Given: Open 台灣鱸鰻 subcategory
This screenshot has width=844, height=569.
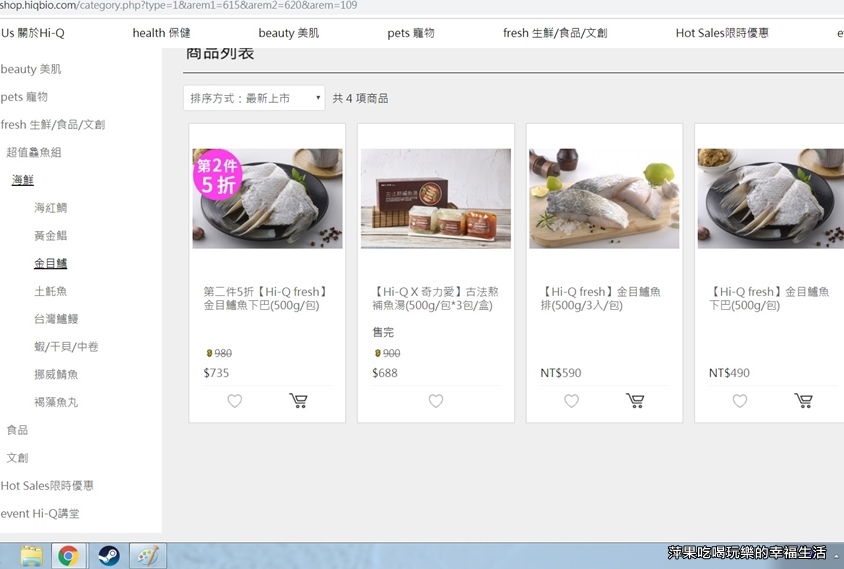Looking at the screenshot, I should coord(56,319).
